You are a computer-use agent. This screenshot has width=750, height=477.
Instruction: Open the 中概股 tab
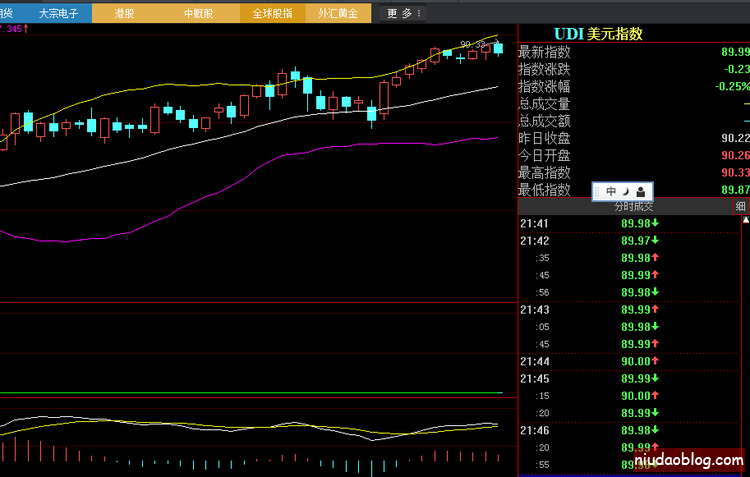pyautogui.click(x=198, y=14)
